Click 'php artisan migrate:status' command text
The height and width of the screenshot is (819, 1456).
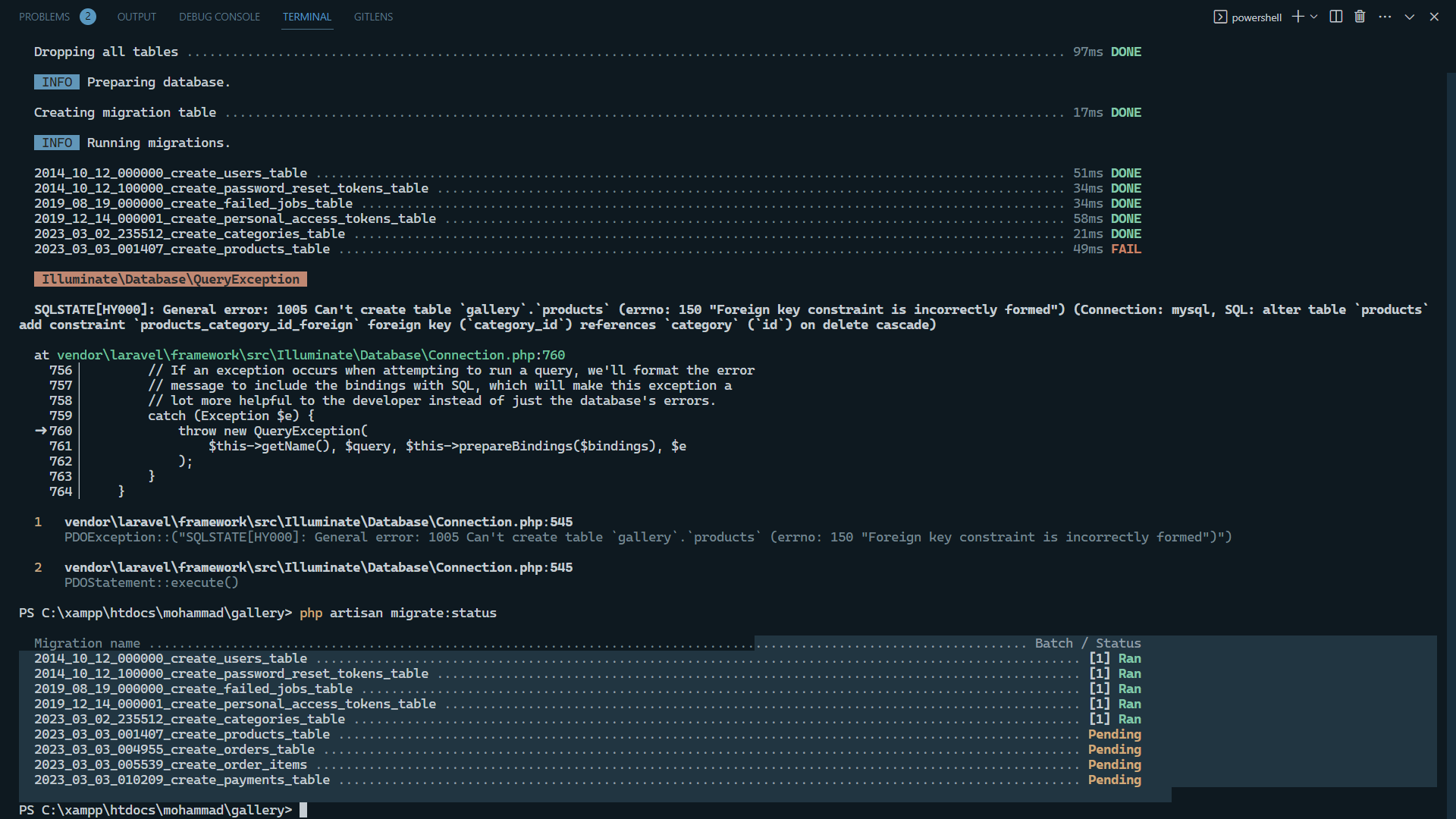pyautogui.click(x=398, y=613)
